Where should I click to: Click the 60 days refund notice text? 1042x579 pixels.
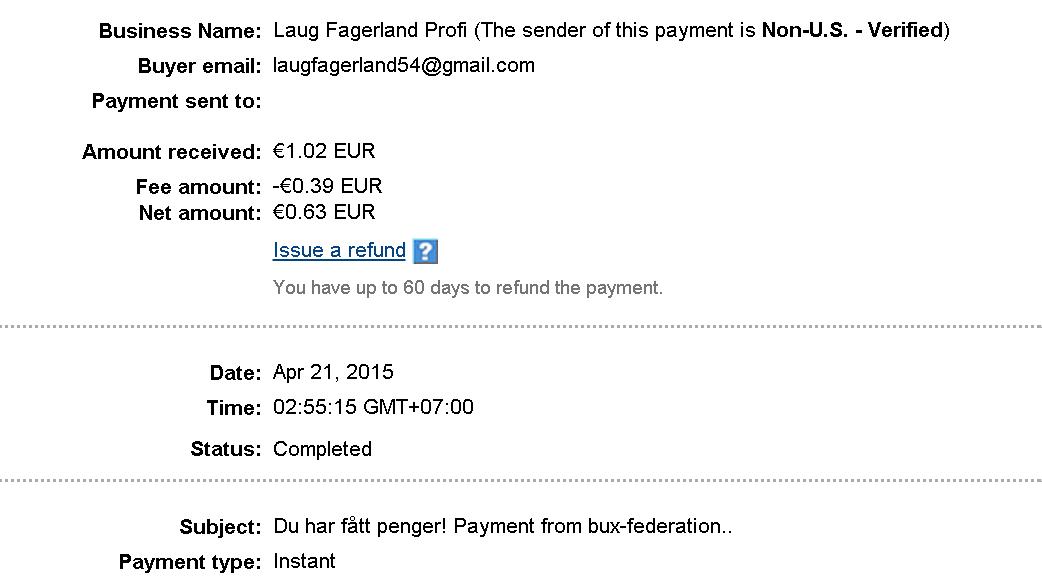tap(467, 288)
